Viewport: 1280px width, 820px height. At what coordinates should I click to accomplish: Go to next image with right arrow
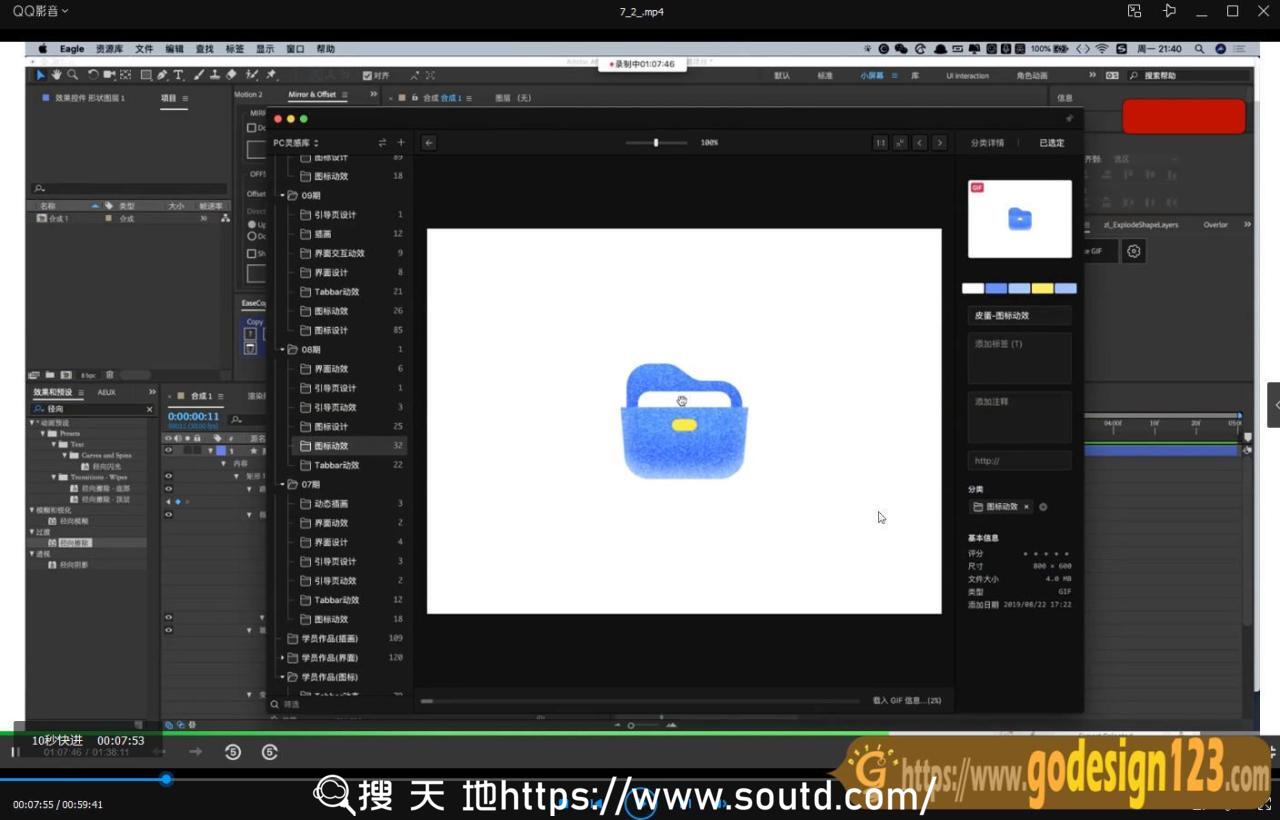[x=939, y=143]
